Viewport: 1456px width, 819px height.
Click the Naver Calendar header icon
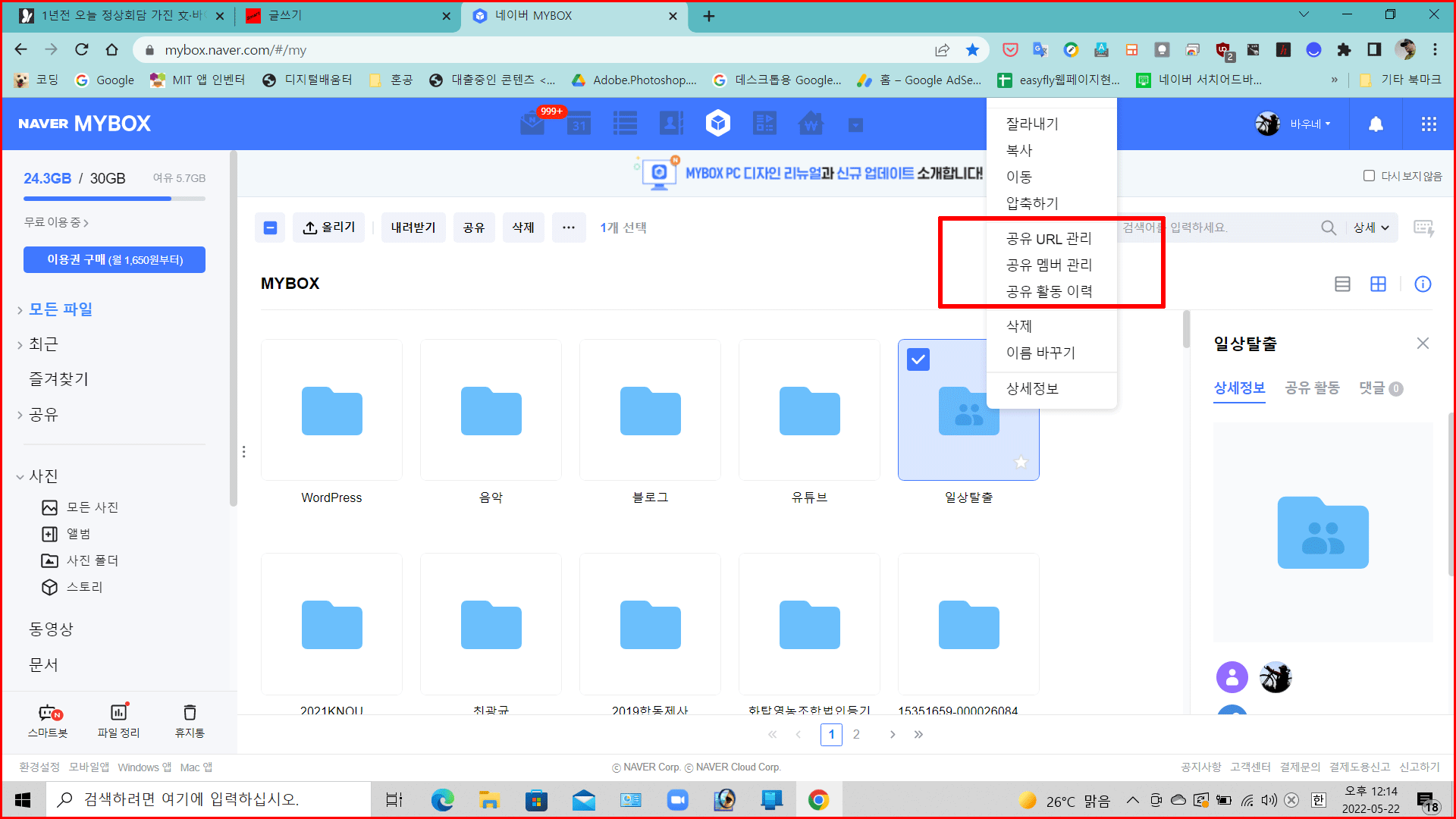click(579, 124)
